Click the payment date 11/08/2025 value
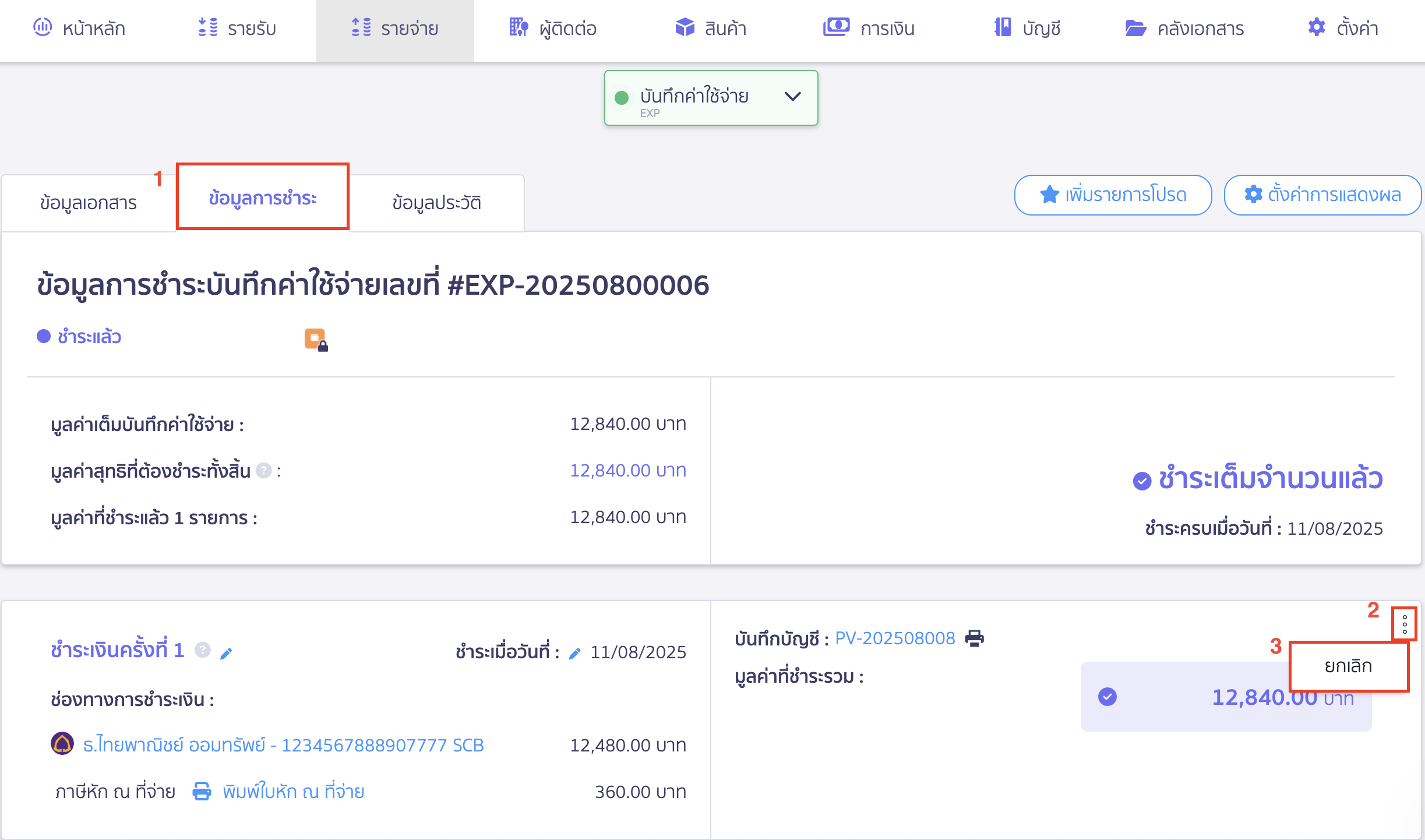The width and height of the screenshot is (1425, 840). point(639,652)
